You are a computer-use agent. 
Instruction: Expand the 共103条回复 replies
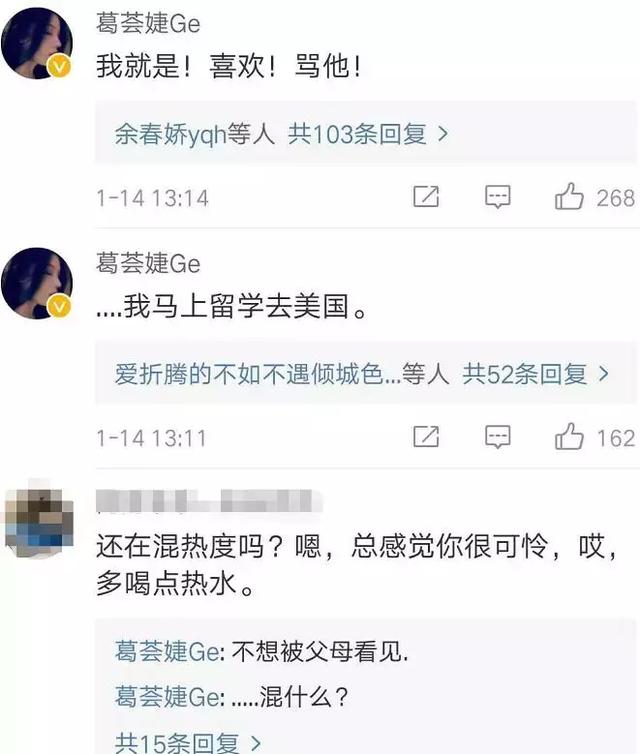[367, 134]
